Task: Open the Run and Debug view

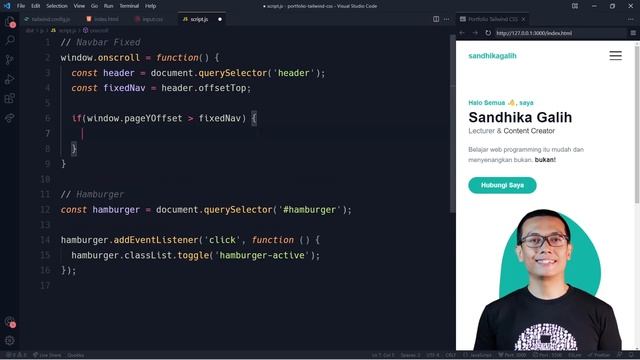Action: click(9, 79)
